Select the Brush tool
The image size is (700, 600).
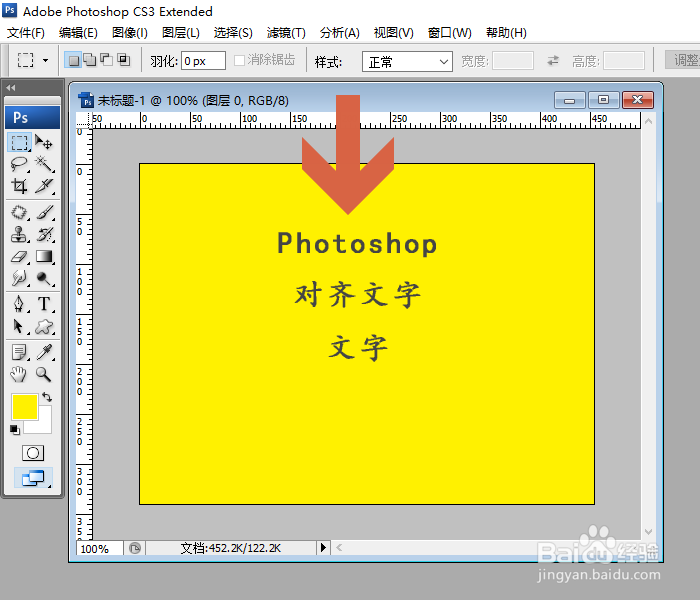pyautogui.click(x=44, y=212)
